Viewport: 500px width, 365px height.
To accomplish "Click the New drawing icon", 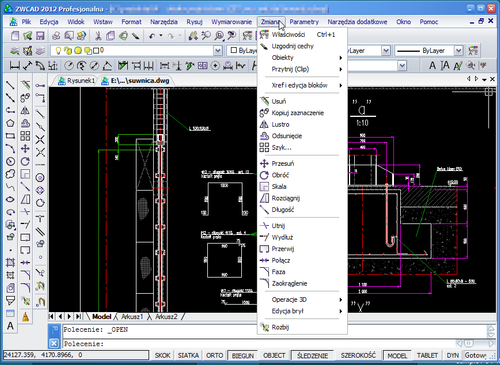I will [x=15, y=36].
